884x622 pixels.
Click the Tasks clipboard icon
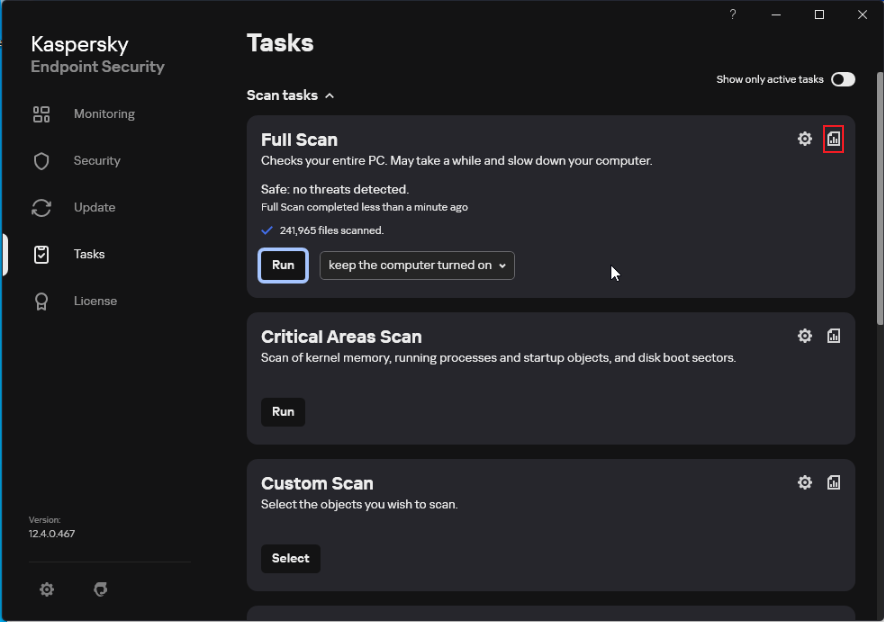[x=41, y=254]
